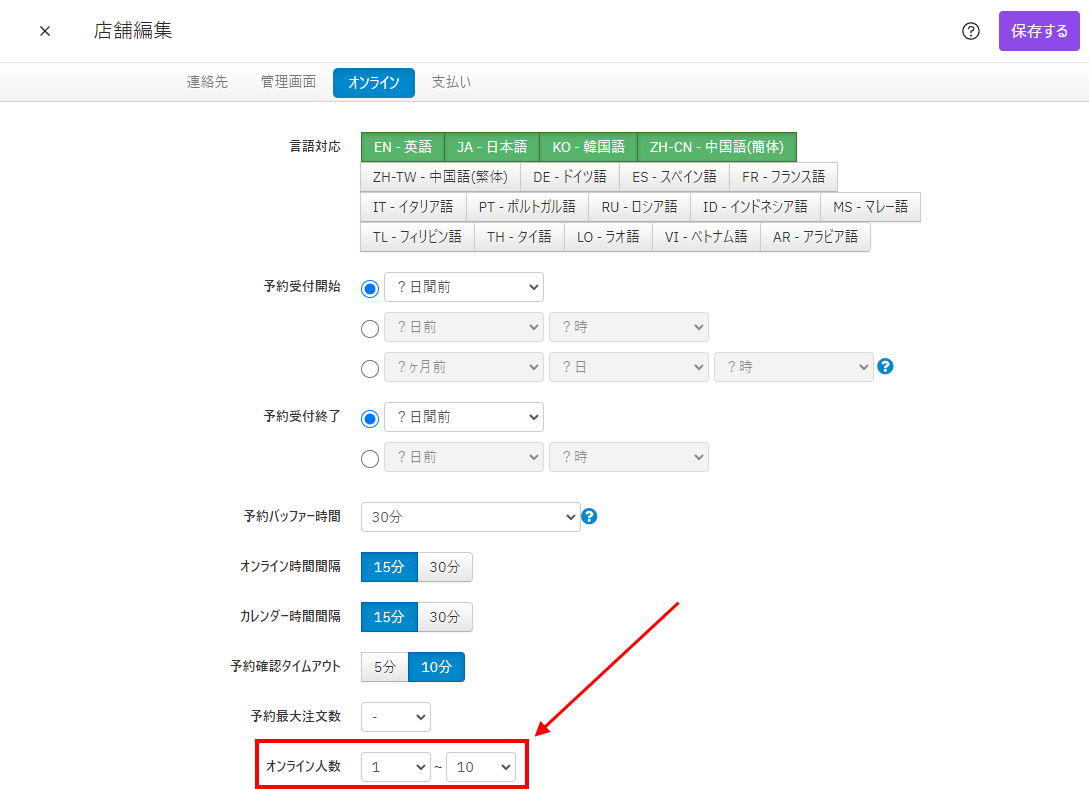Enable the AR - アラビア語 language
This screenshot has height=789, width=1089.
815,237
